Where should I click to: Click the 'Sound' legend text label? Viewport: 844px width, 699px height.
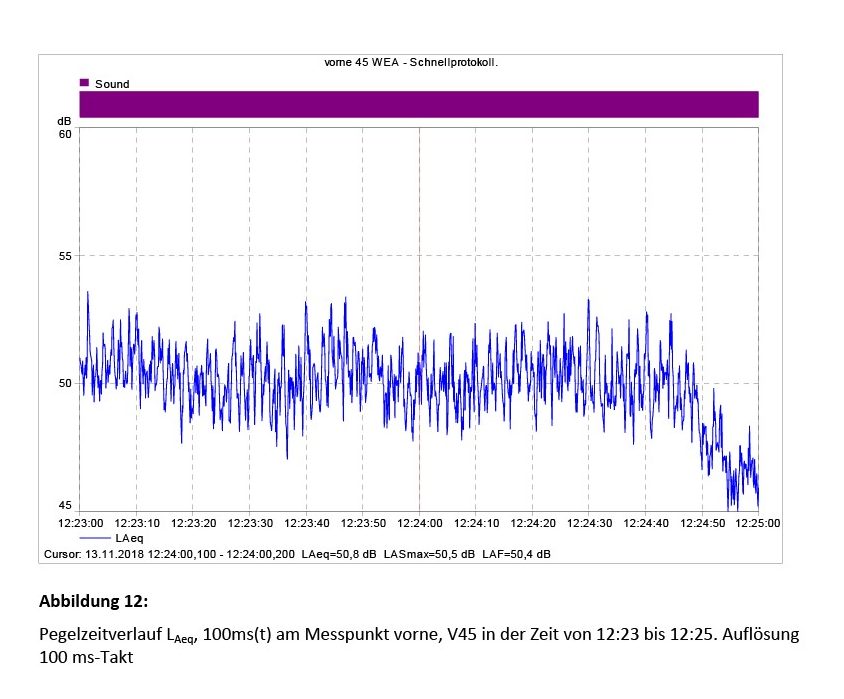tap(112, 84)
